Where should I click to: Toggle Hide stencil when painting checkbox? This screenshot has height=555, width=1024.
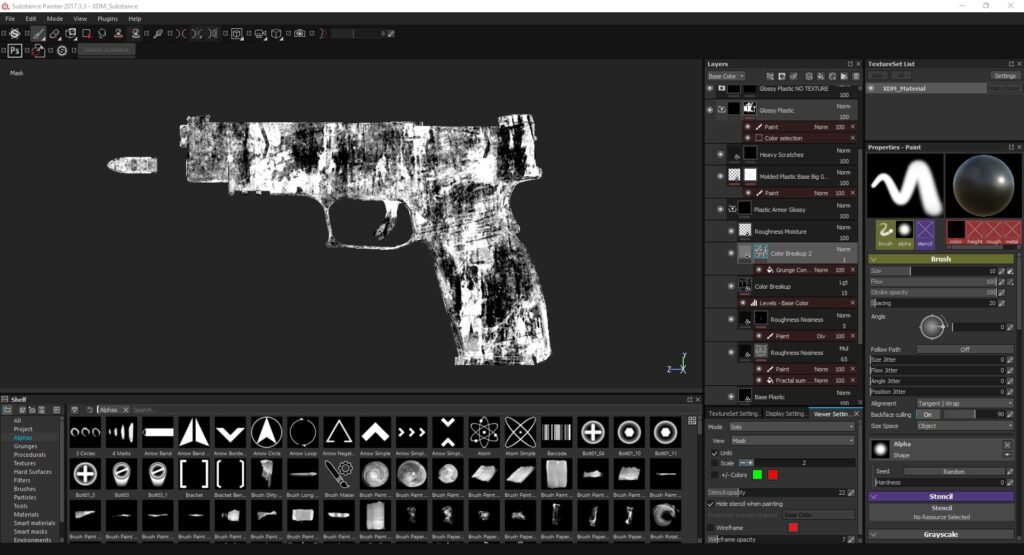[x=711, y=504]
